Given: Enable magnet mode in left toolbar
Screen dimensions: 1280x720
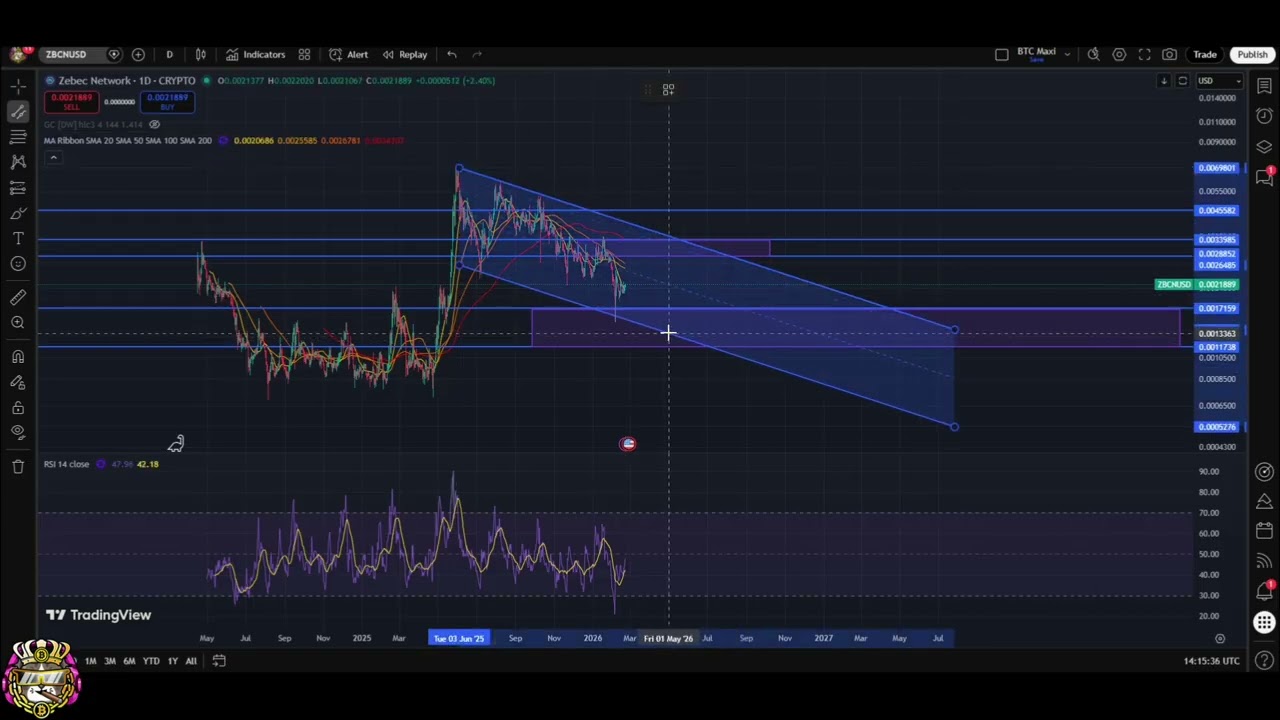Looking at the screenshot, I should pyautogui.click(x=18, y=356).
